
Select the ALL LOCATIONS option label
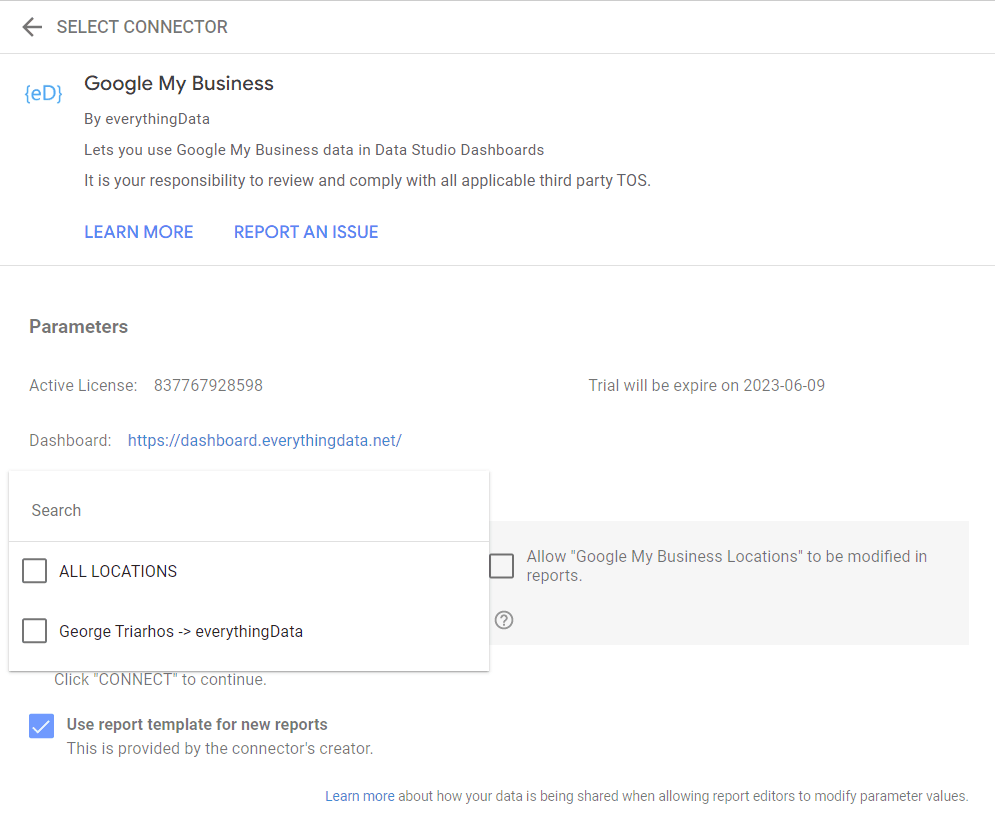tap(118, 571)
